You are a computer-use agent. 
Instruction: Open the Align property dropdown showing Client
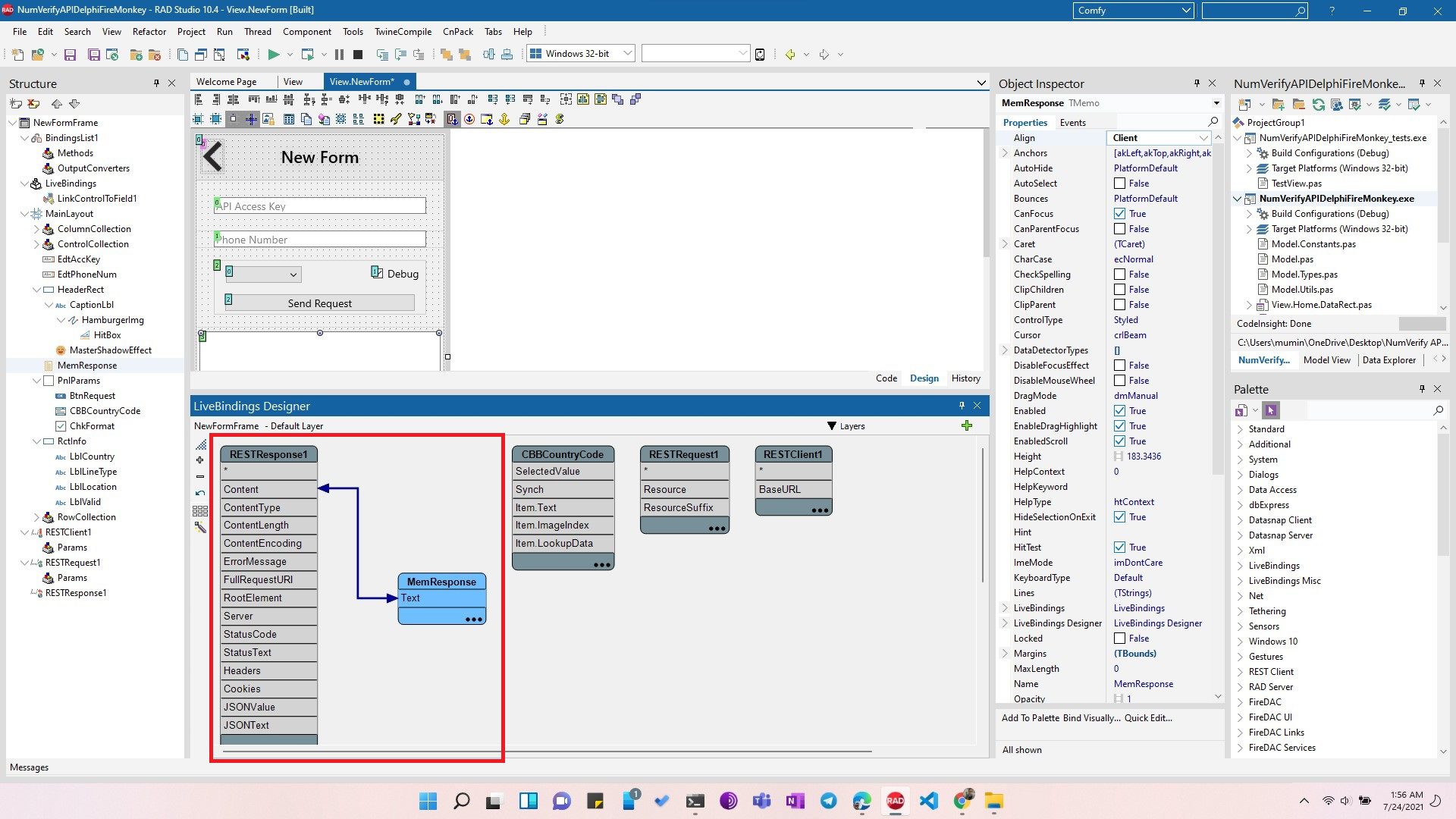coord(1203,137)
